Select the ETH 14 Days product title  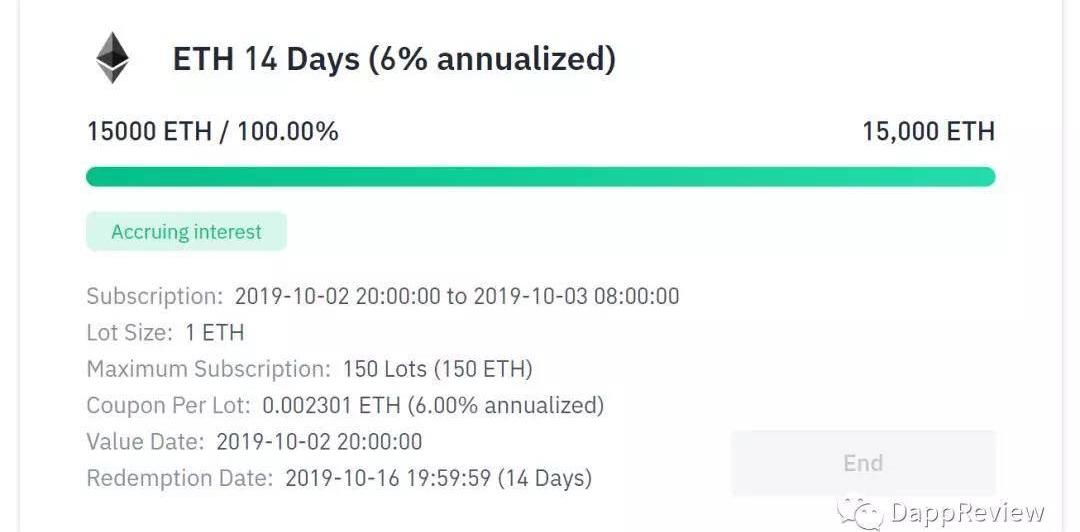coord(394,59)
